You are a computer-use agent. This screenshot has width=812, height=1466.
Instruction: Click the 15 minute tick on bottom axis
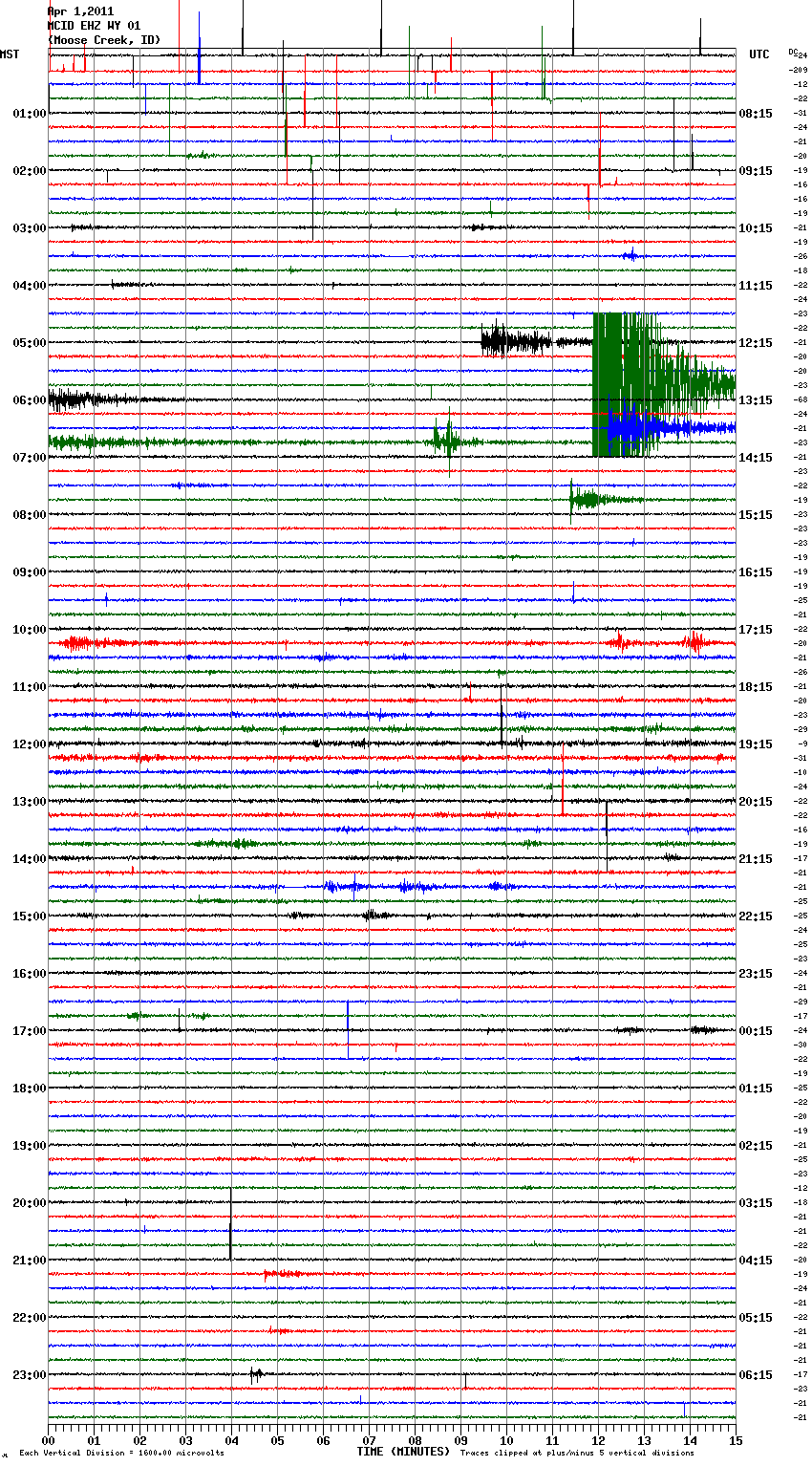coord(735,1440)
